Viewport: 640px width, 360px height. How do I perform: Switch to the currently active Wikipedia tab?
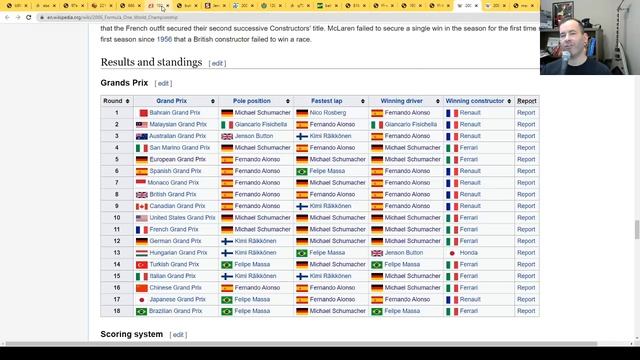pos(467,6)
